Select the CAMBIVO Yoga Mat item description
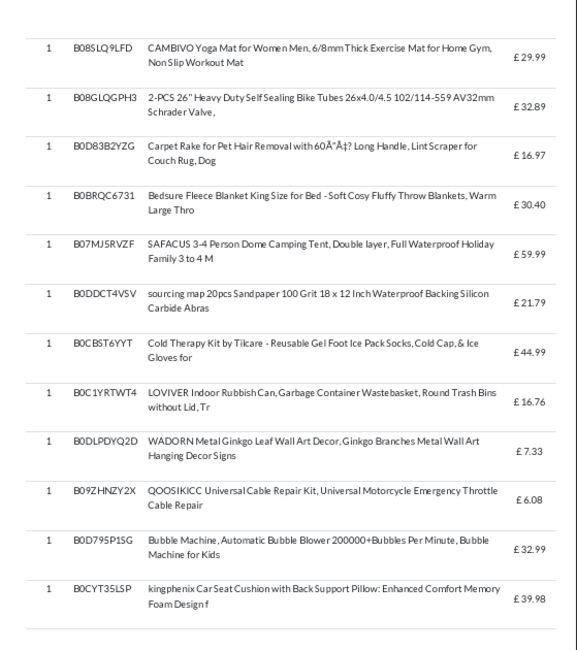577x650 pixels. [320, 55]
